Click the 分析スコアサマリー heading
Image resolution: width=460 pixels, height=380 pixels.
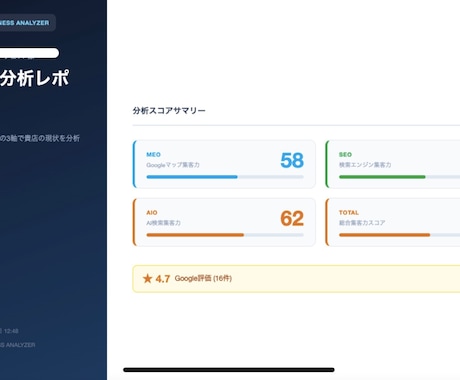coord(169,111)
